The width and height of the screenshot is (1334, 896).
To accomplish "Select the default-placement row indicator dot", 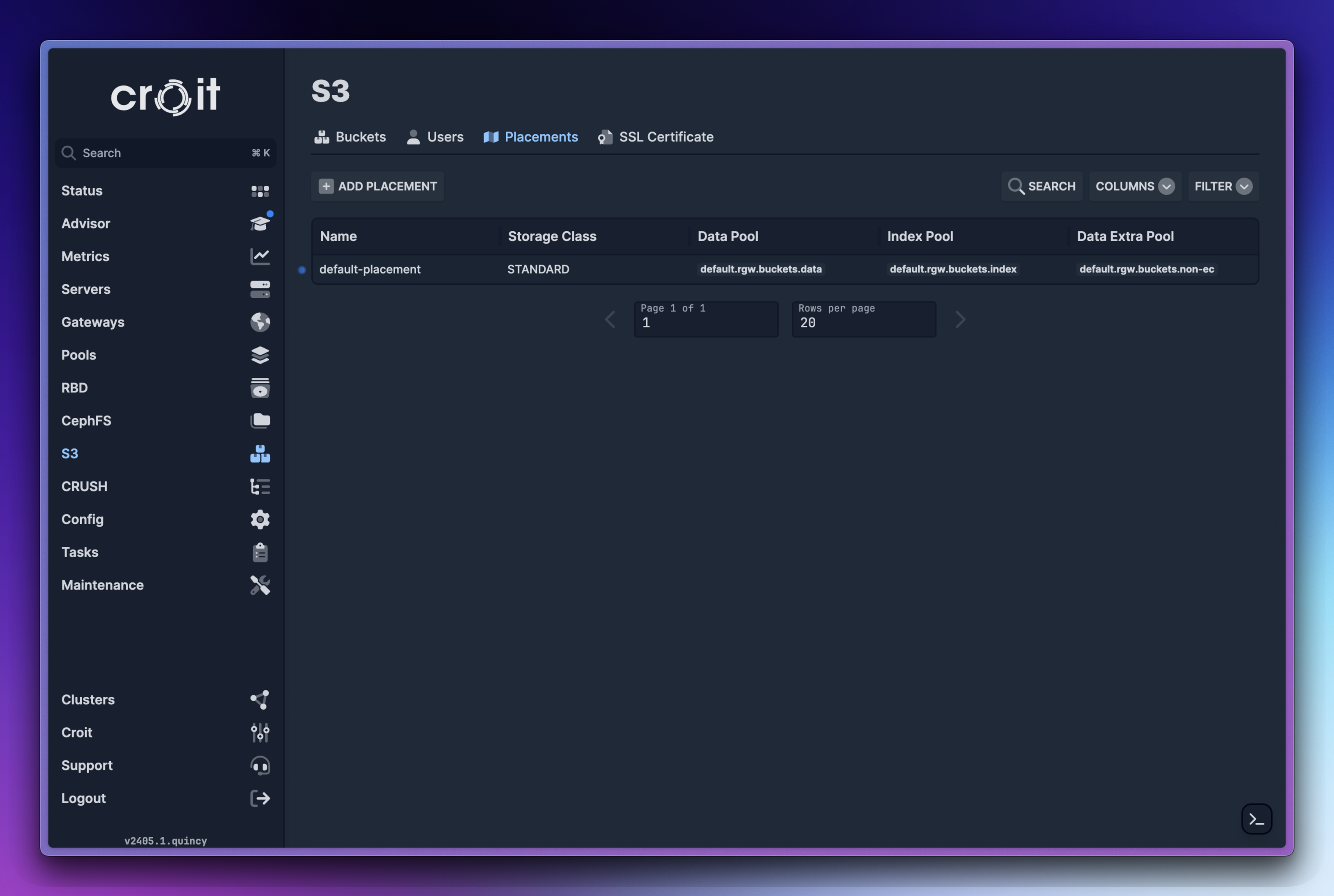I will [302, 270].
